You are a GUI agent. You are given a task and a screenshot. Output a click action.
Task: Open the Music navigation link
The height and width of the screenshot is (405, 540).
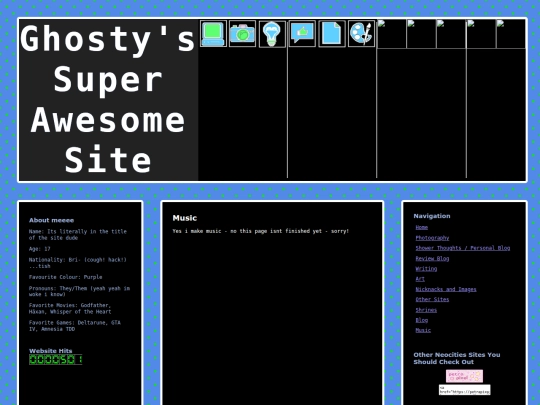tap(423, 330)
